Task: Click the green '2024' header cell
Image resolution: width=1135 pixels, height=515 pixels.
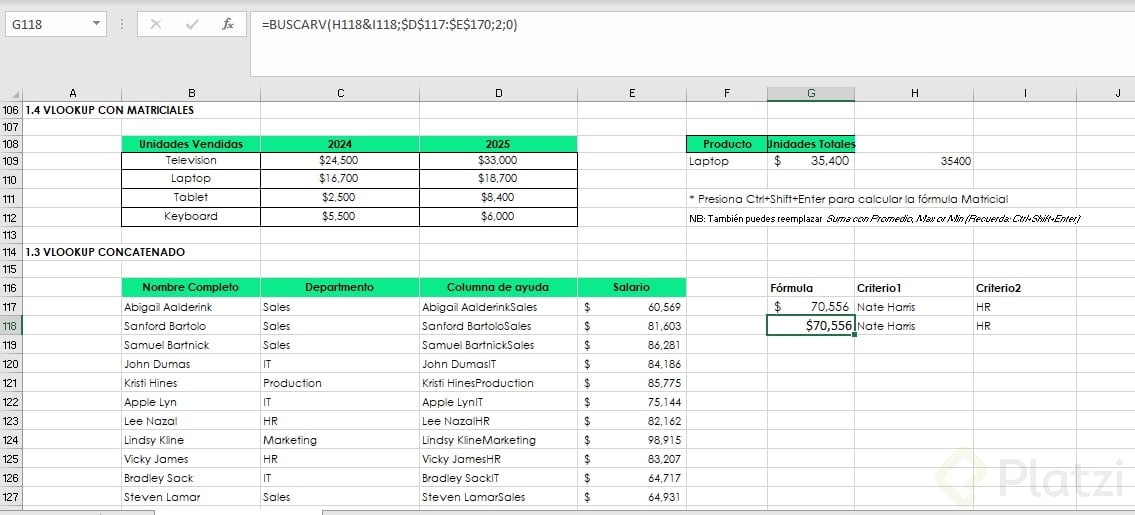Action: pos(340,143)
